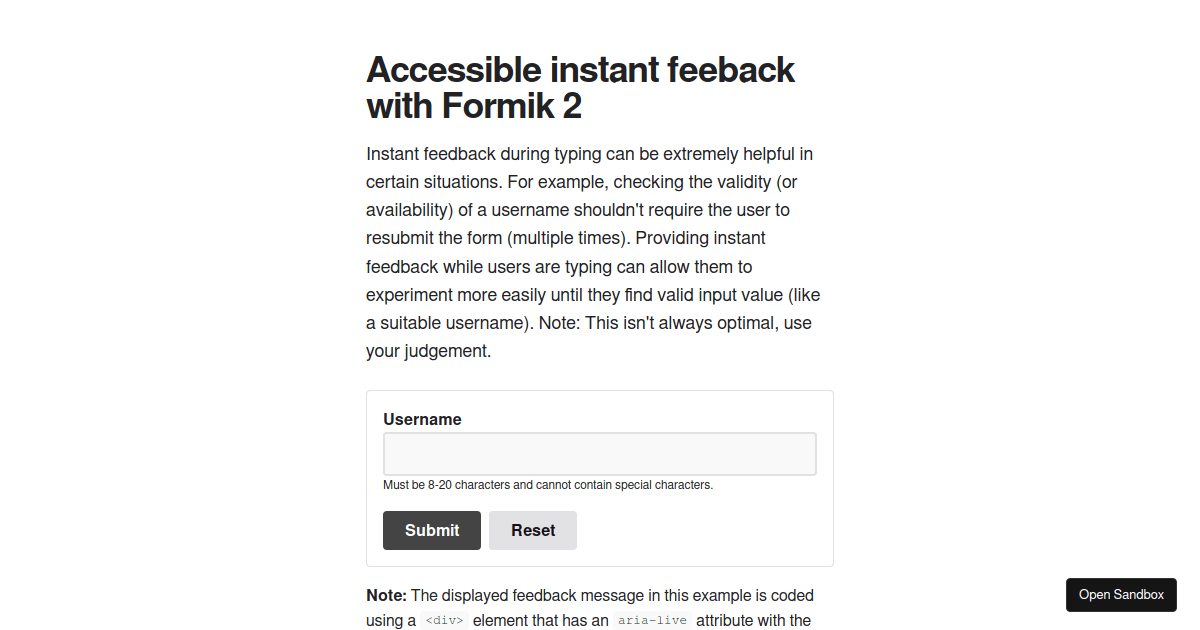Viewport: 1200px width, 630px height.
Task: Click 'with Formik 2' in the heading
Action: [x=474, y=105]
